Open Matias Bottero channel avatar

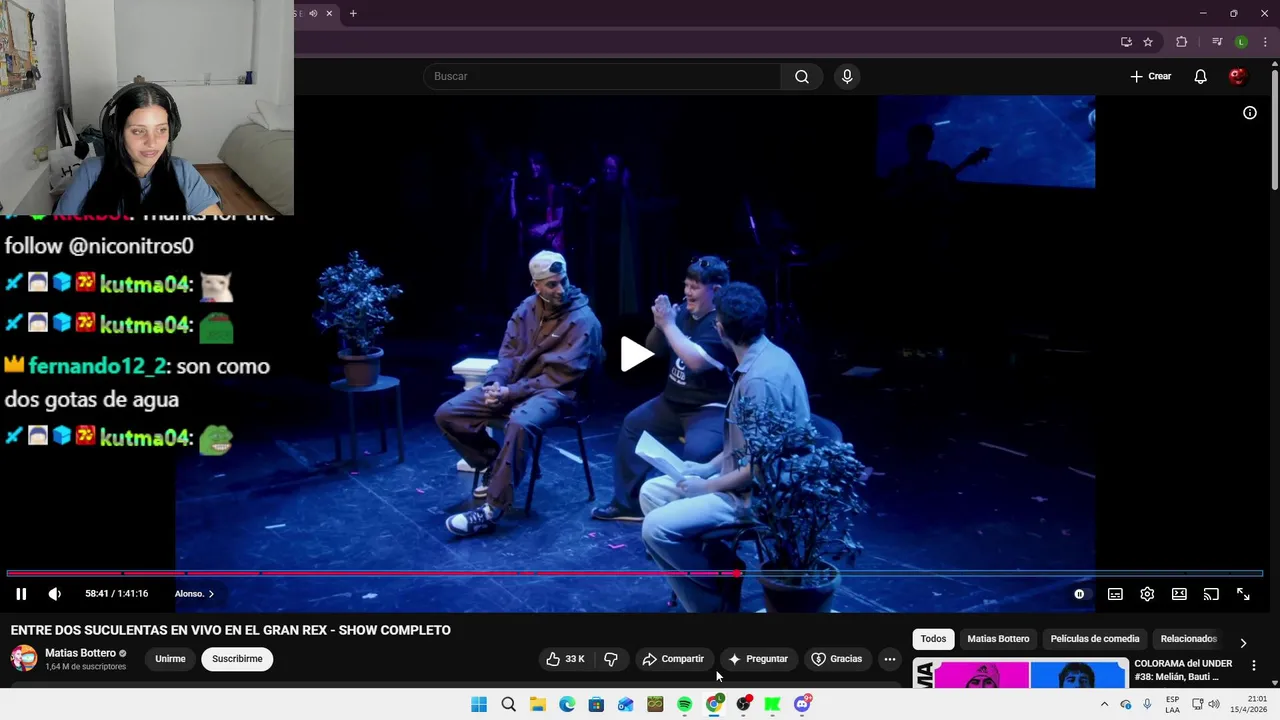point(24,658)
